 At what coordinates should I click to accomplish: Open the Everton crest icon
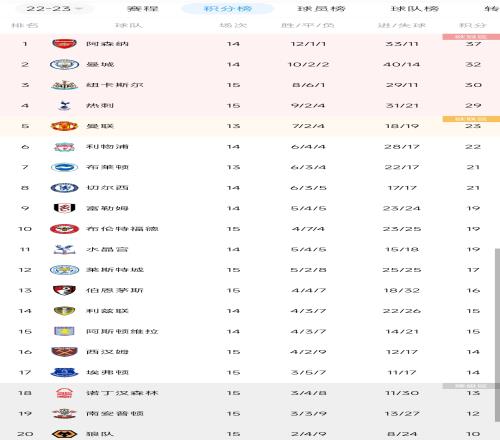[64, 372]
